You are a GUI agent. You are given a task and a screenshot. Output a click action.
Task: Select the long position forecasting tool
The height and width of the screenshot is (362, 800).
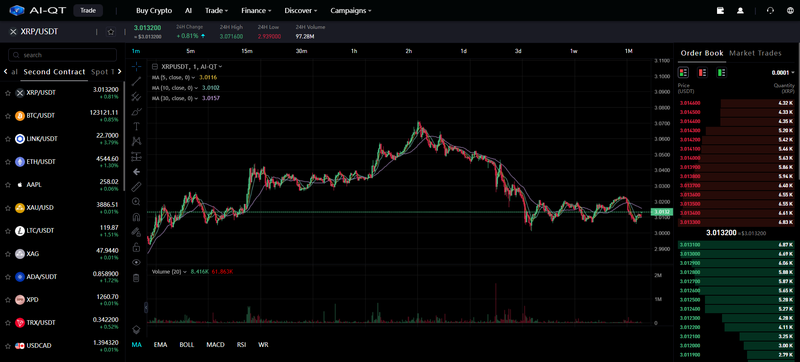136,157
